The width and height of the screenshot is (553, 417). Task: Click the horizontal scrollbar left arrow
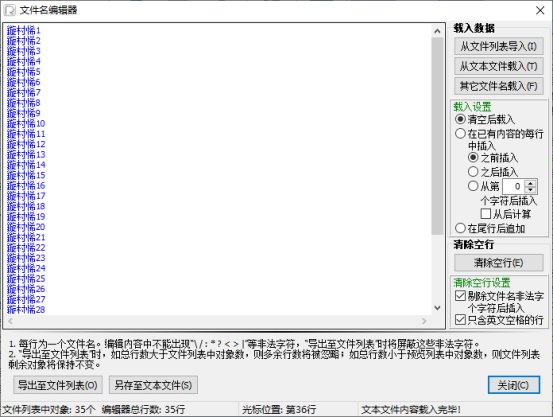10,321
